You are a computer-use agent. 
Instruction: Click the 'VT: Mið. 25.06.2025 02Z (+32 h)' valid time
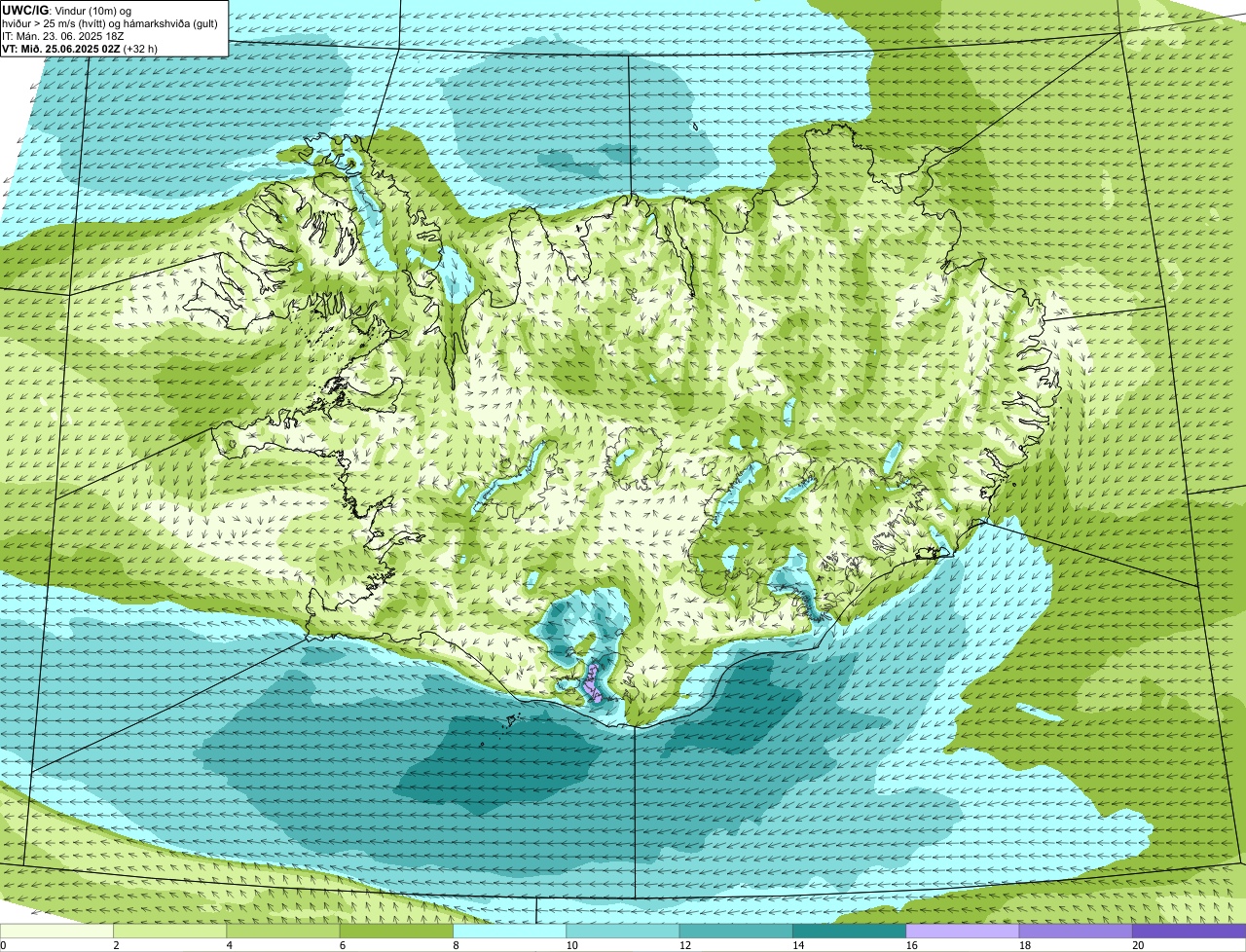[80, 48]
